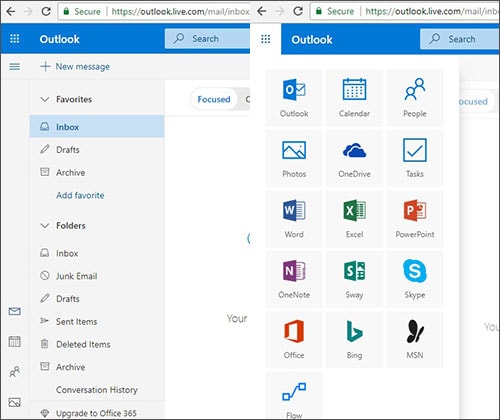
Task: Launch OneDrive from the app grid
Action: [354, 158]
